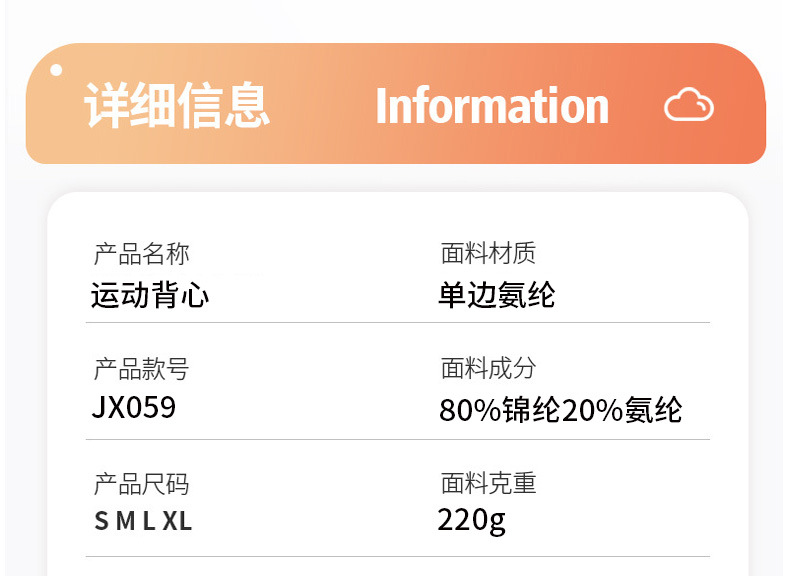Click the 面料克重 label

pyautogui.click(x=488, y=484)
